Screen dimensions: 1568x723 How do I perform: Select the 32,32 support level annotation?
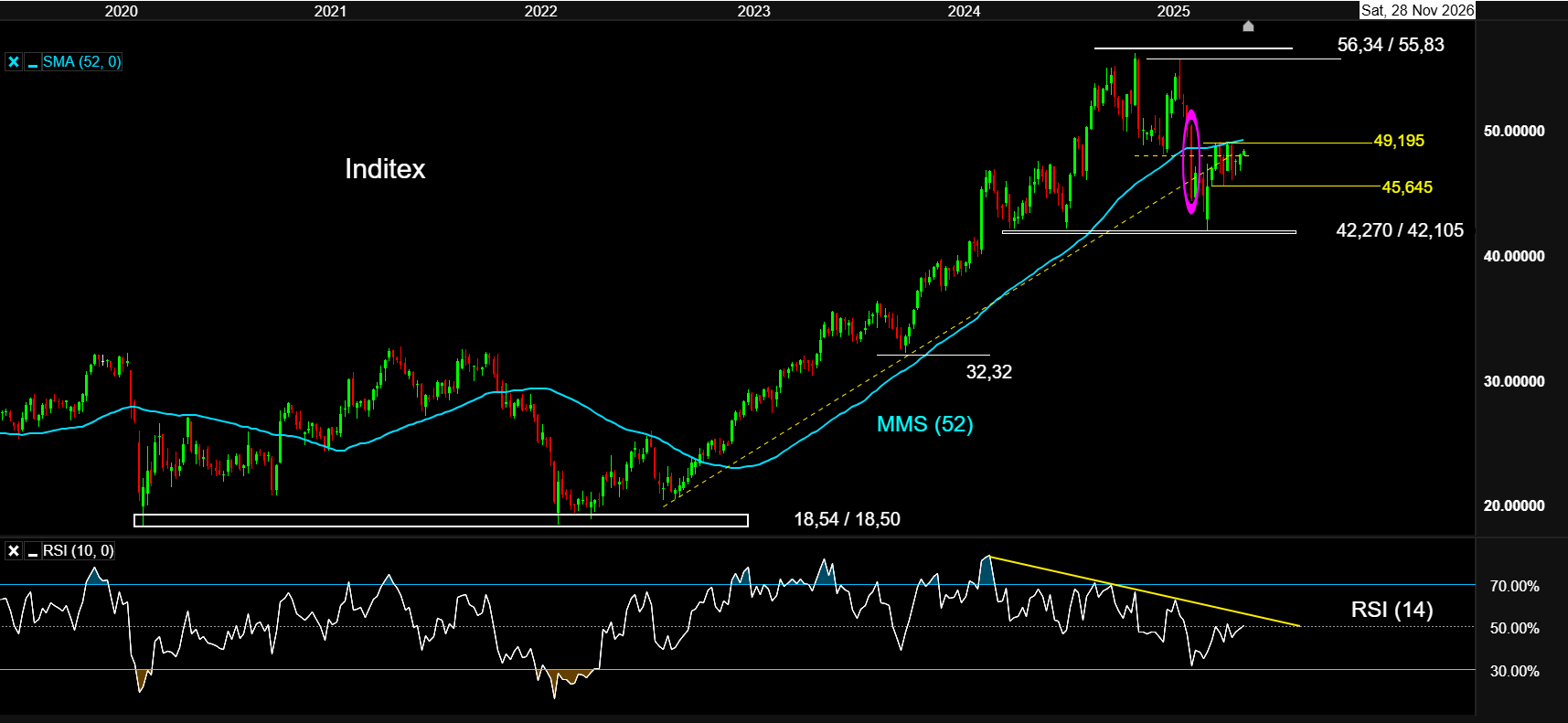pyautogui.click(x=988, y=372)
